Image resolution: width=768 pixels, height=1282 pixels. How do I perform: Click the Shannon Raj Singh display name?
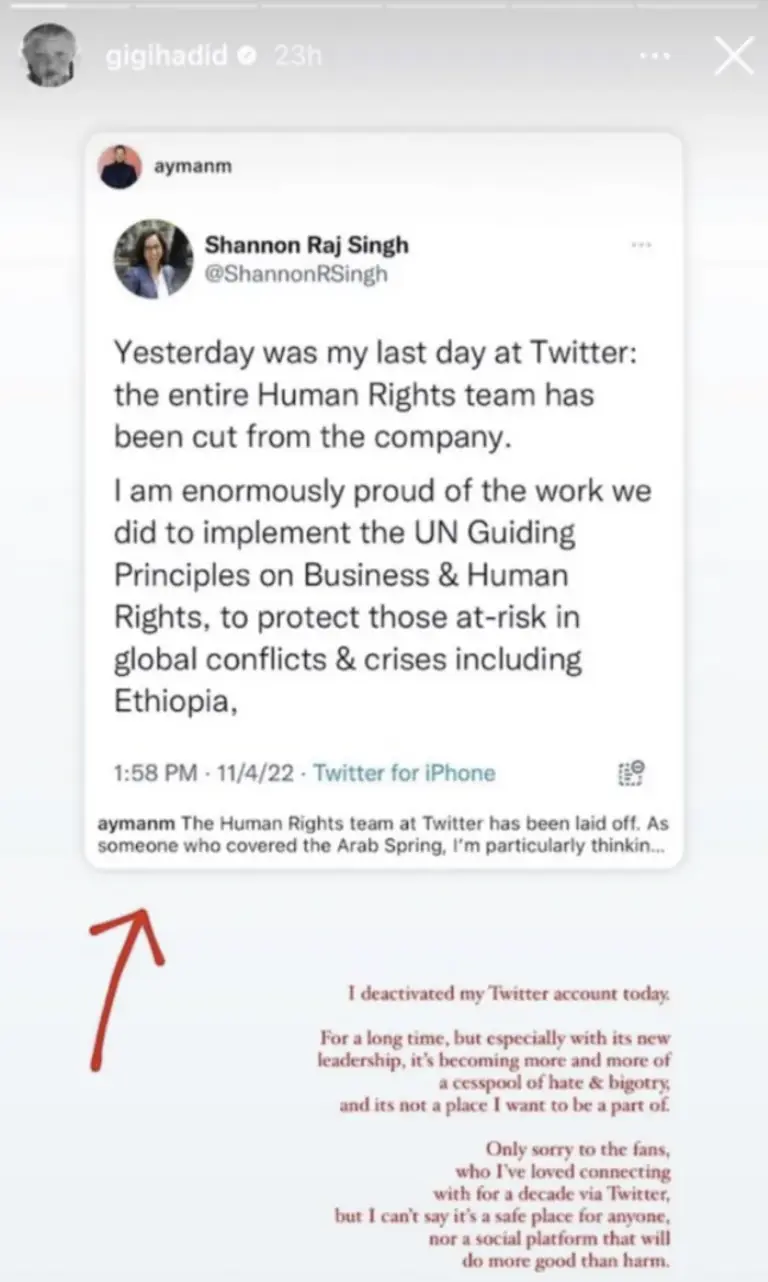pyautogui.click(x=306, y=245)
